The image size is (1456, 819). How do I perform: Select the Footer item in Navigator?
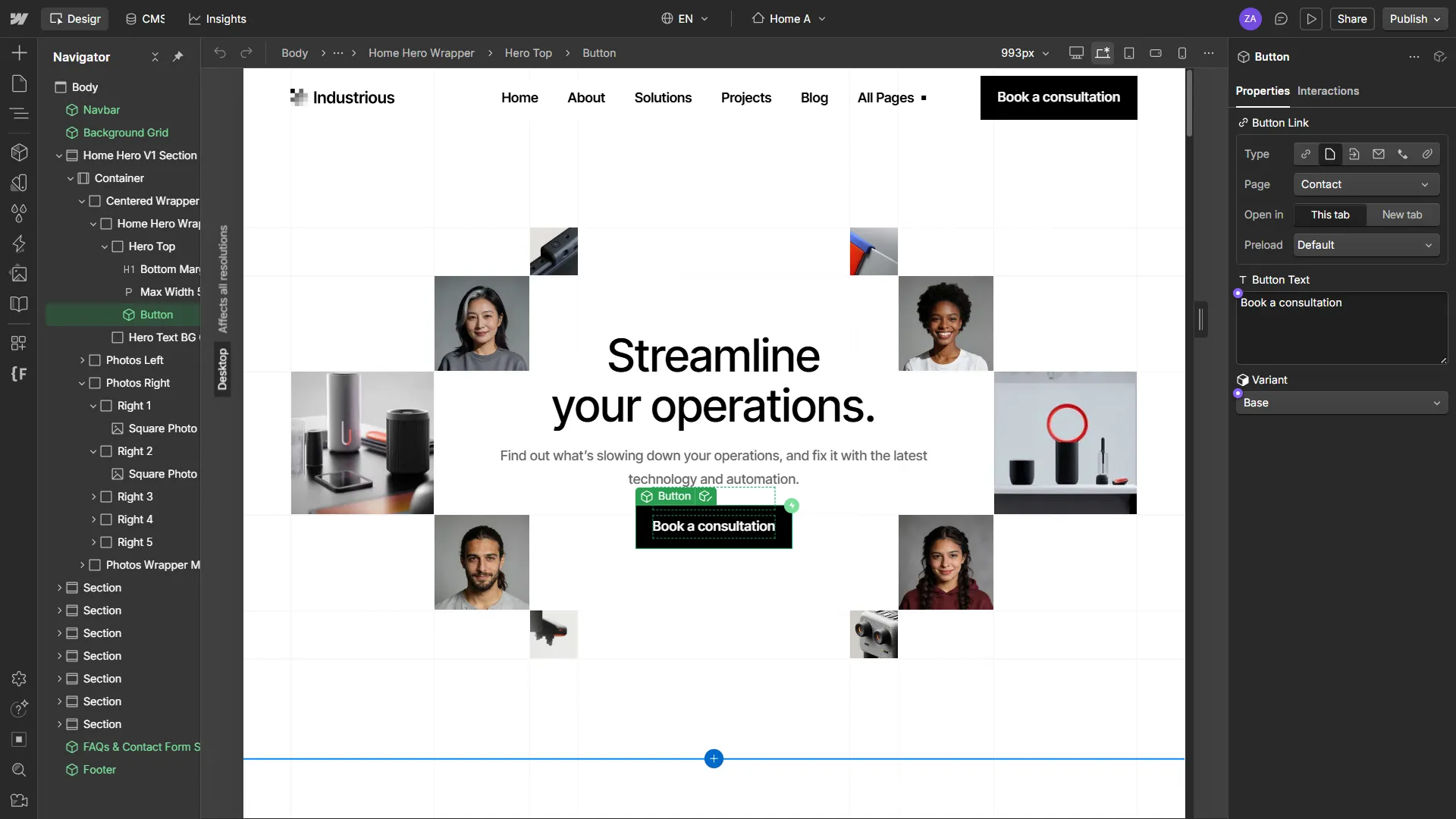99,770
